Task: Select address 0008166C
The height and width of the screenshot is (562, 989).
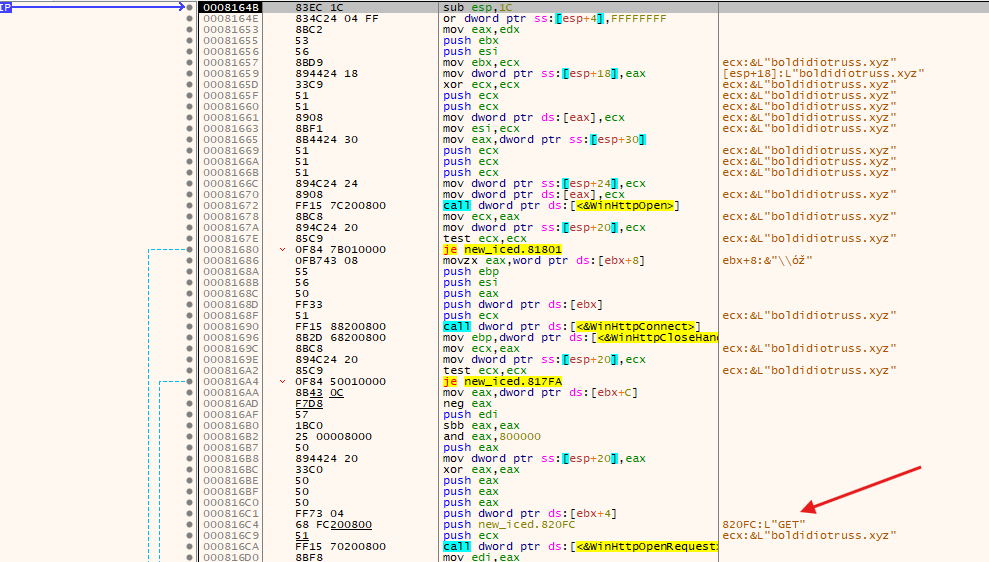Action: (231, 184)
